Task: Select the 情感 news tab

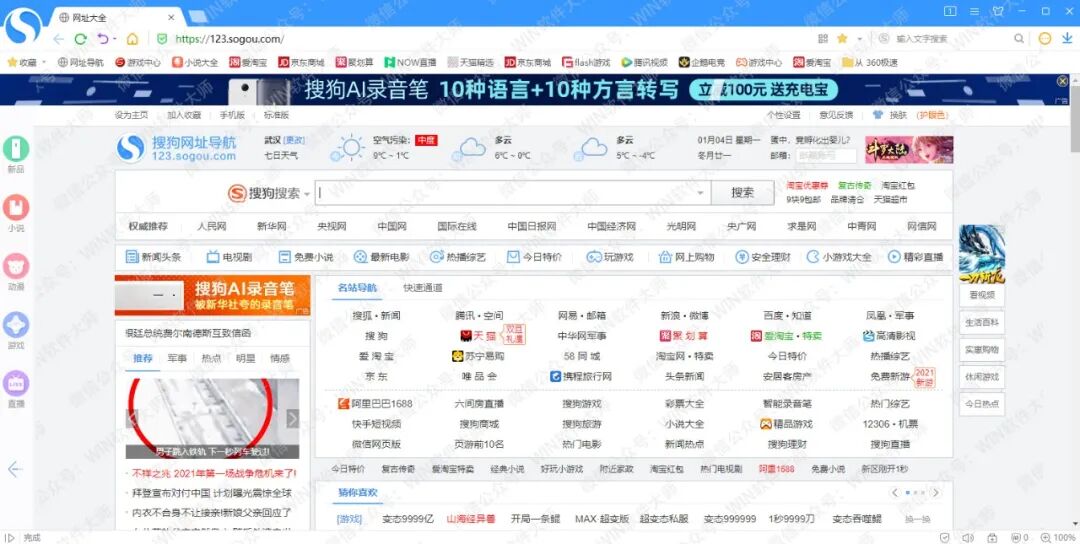Action: (x=280, y=358)
